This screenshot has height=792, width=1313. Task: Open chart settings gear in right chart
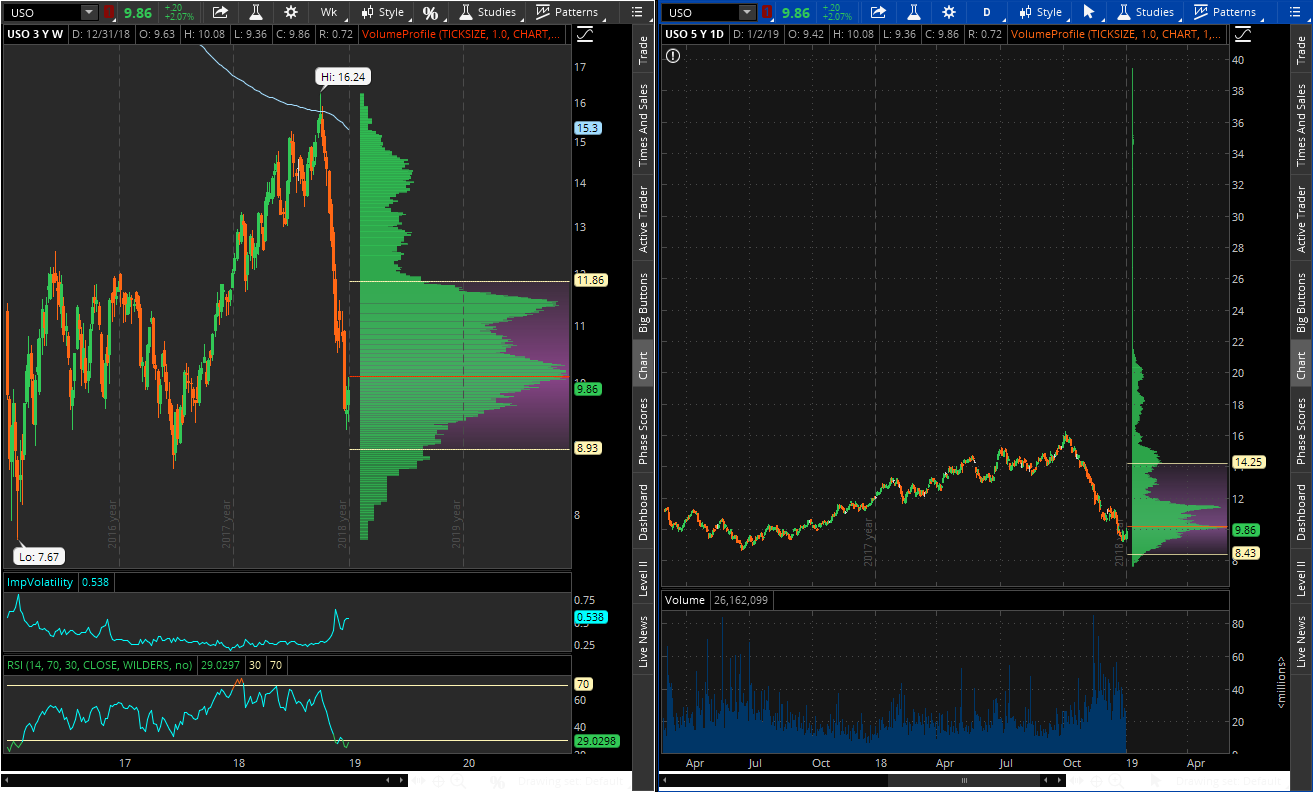pyautogui.click(x=948, y=12)
